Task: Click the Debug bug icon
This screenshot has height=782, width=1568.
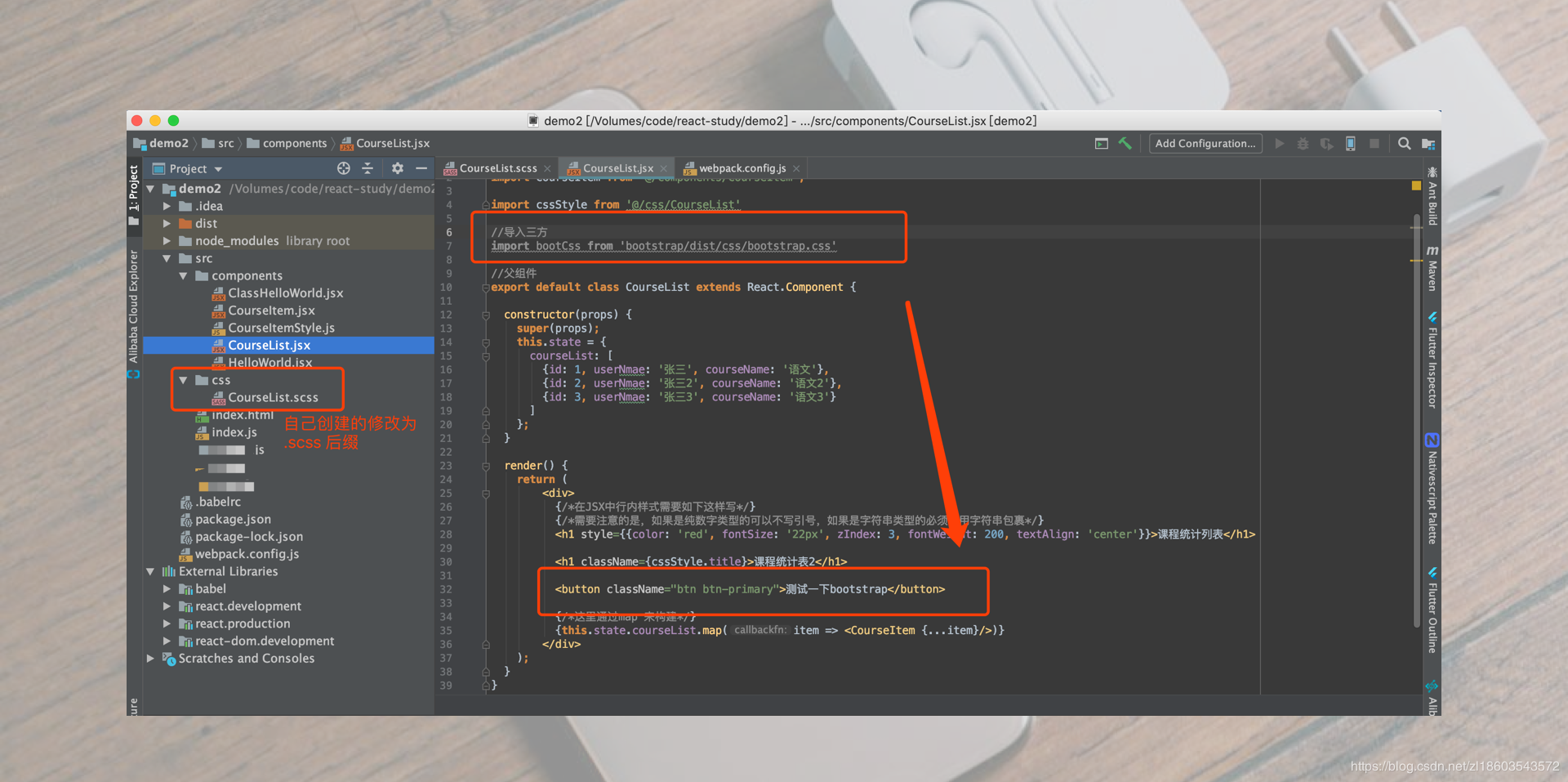Action: click(1303, 144)
